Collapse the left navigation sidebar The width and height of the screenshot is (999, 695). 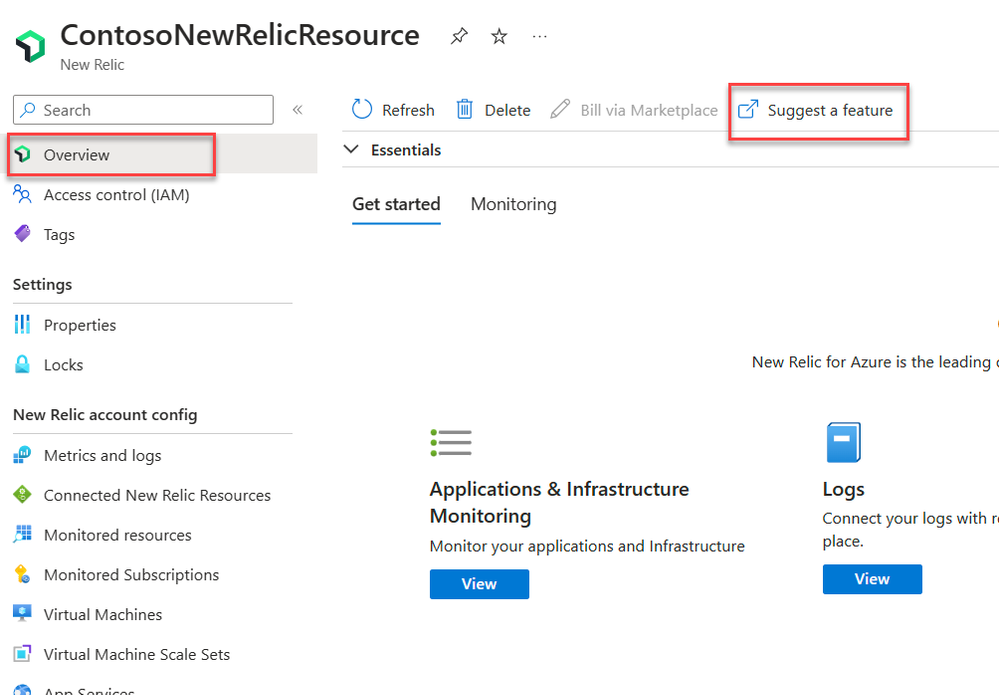297,110
